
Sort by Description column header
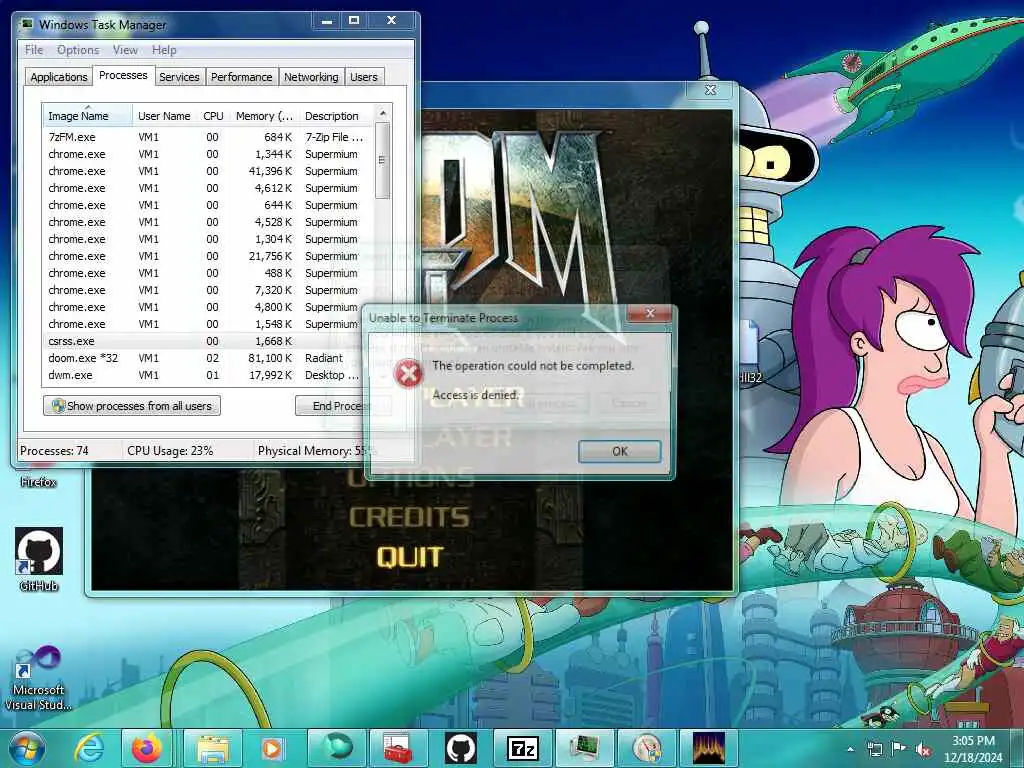[x=335, y=116]
